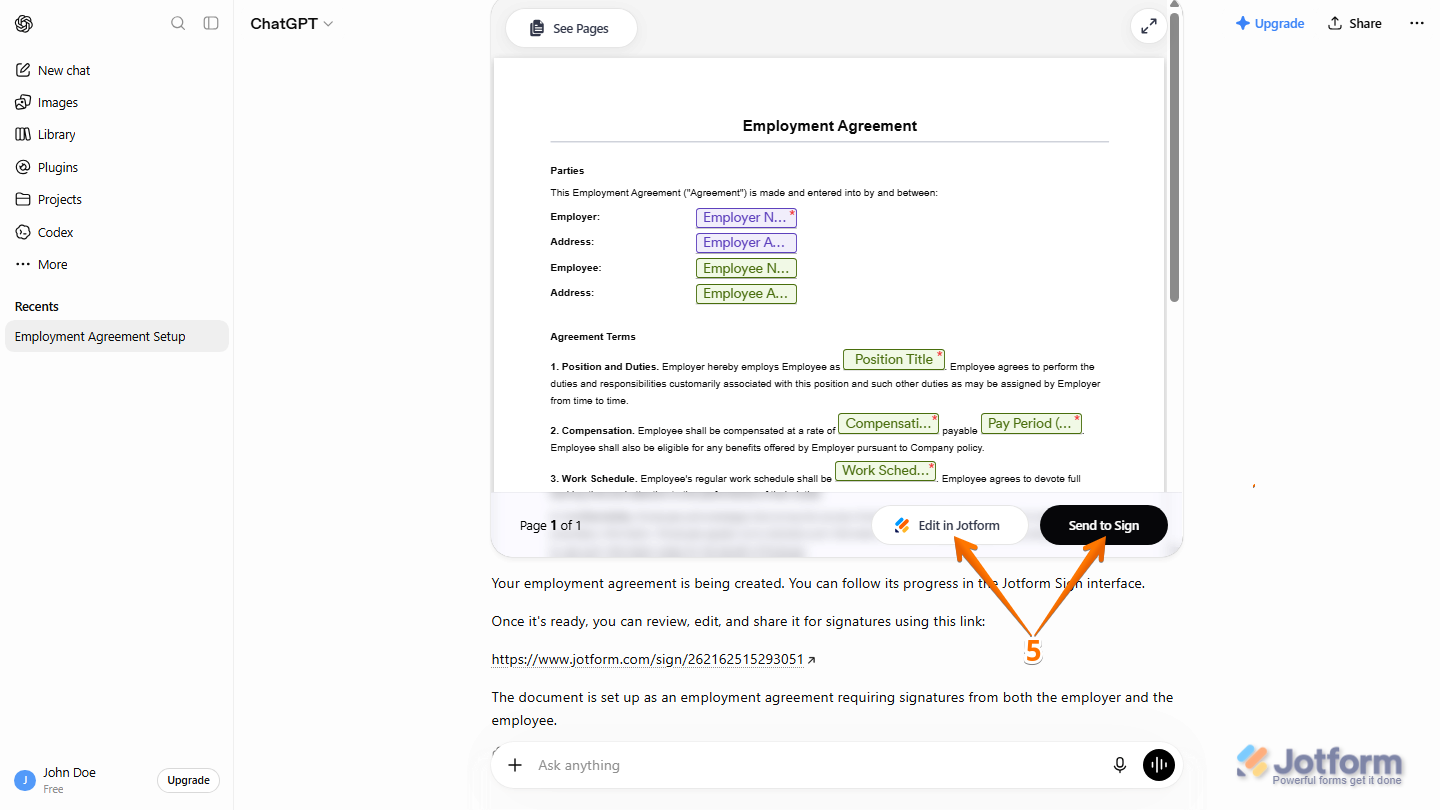Click the Employee A… address field
The image size is (1440, 810).
(746, 294)
